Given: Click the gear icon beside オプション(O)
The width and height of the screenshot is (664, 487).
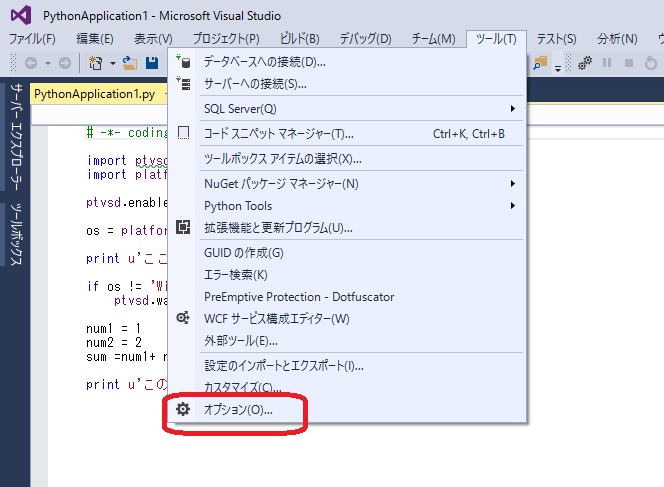Looking at the screenshot, I should (x=183, y=409).
